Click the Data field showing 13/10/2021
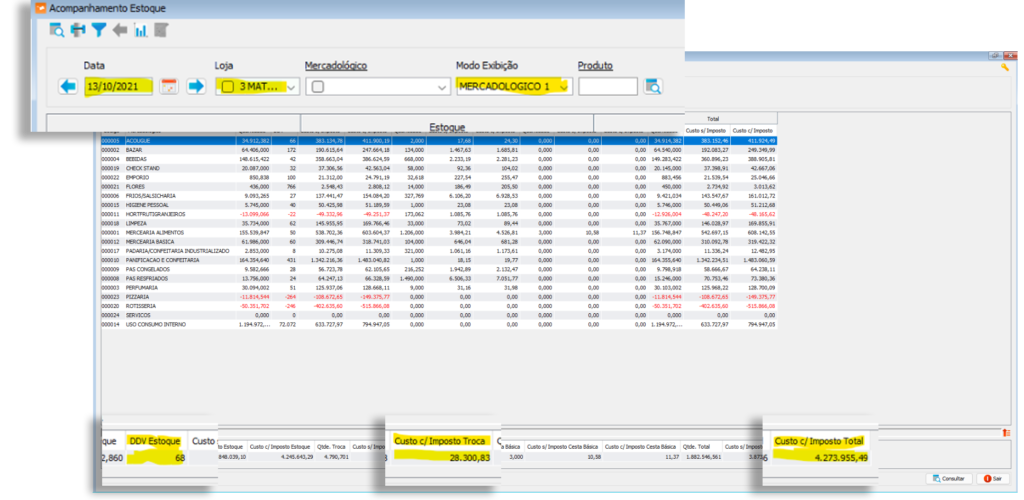This screenshot has height=500, width=1024. [x=118, y=86]
